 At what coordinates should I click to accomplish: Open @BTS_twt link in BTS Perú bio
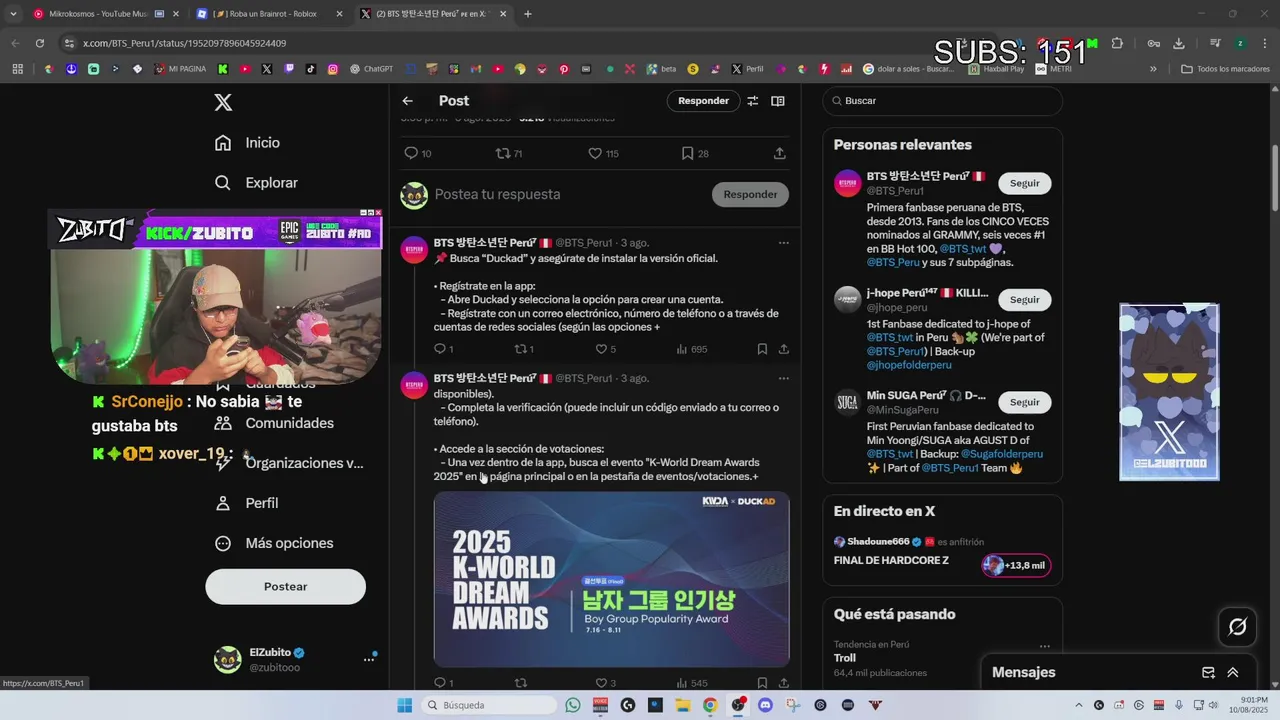tap(962, 249)
